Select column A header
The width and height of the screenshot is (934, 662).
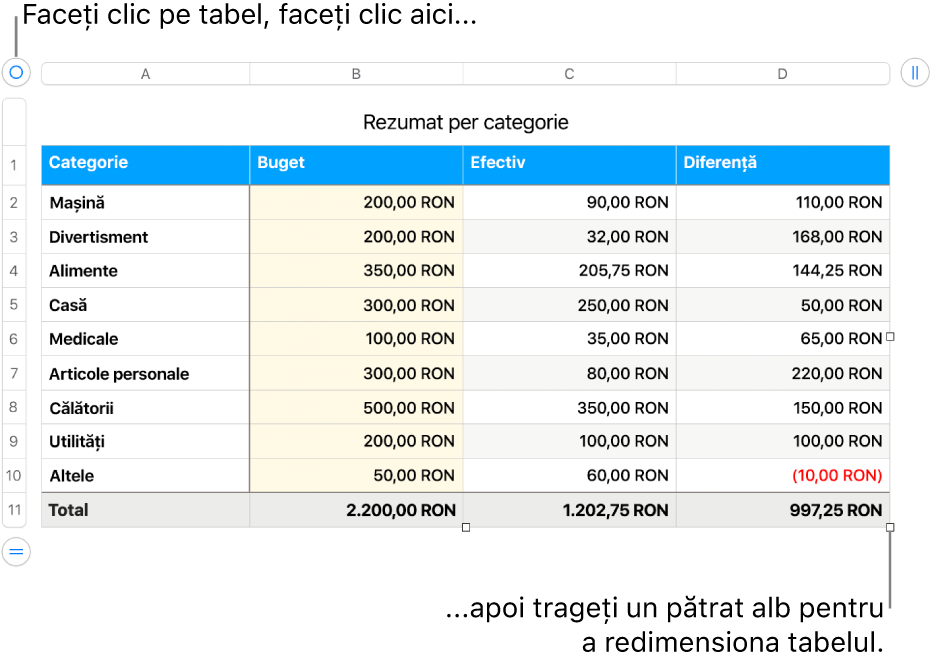[145, 74]
